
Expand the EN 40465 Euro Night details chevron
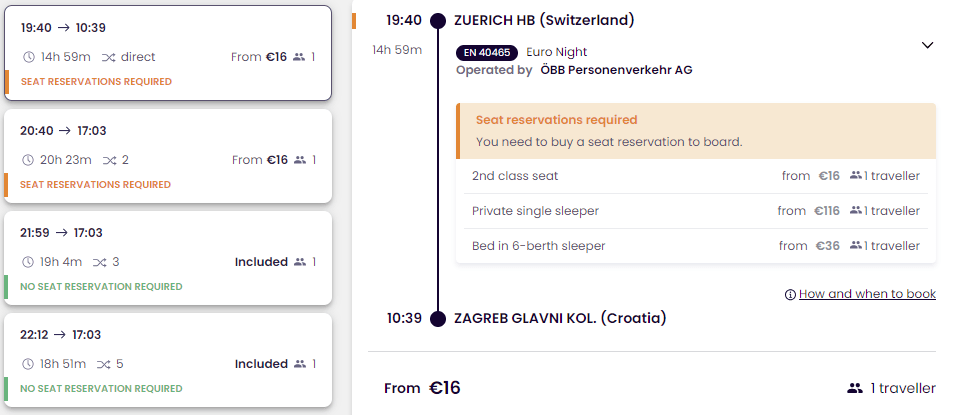[927, 45]
